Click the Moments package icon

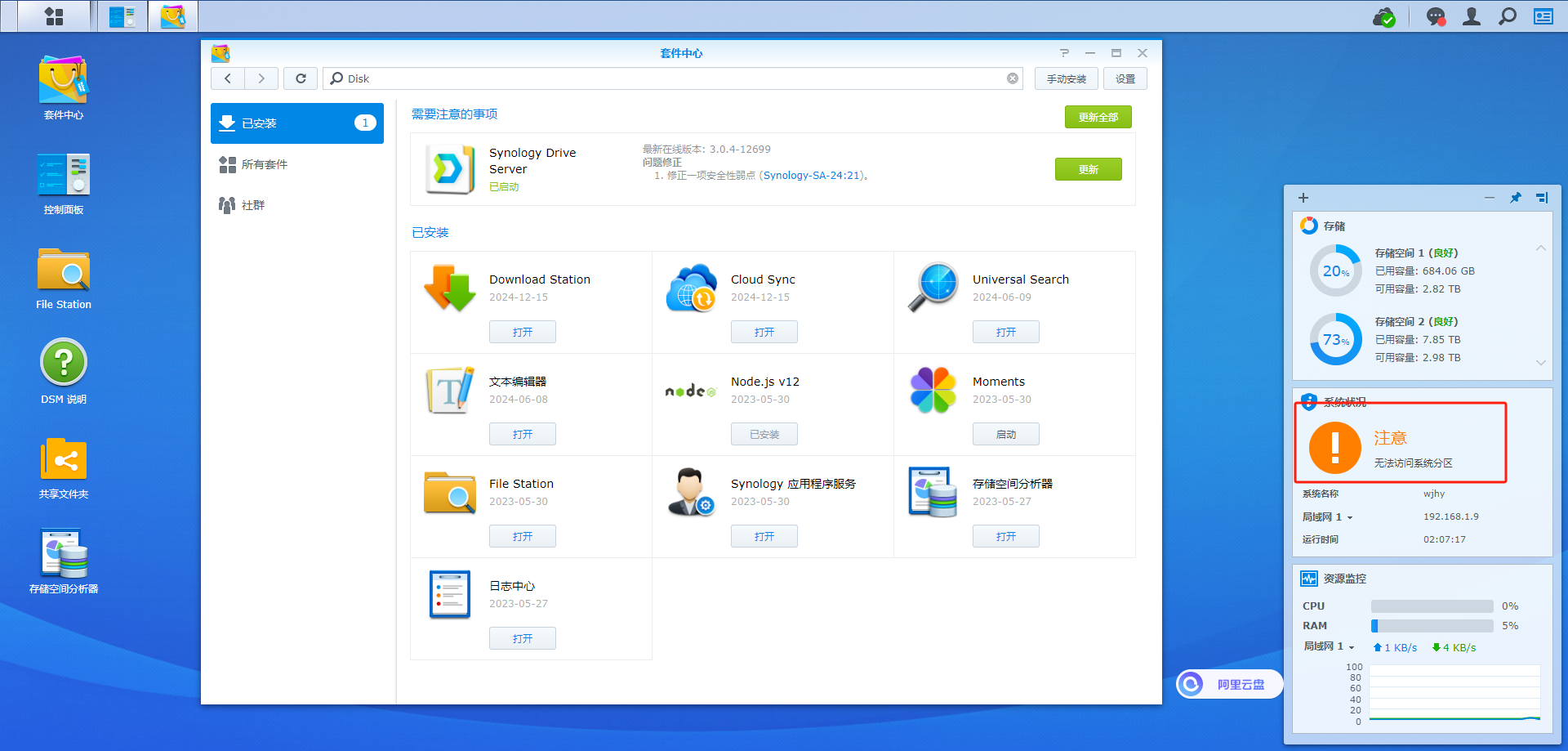tap(933, 390)
